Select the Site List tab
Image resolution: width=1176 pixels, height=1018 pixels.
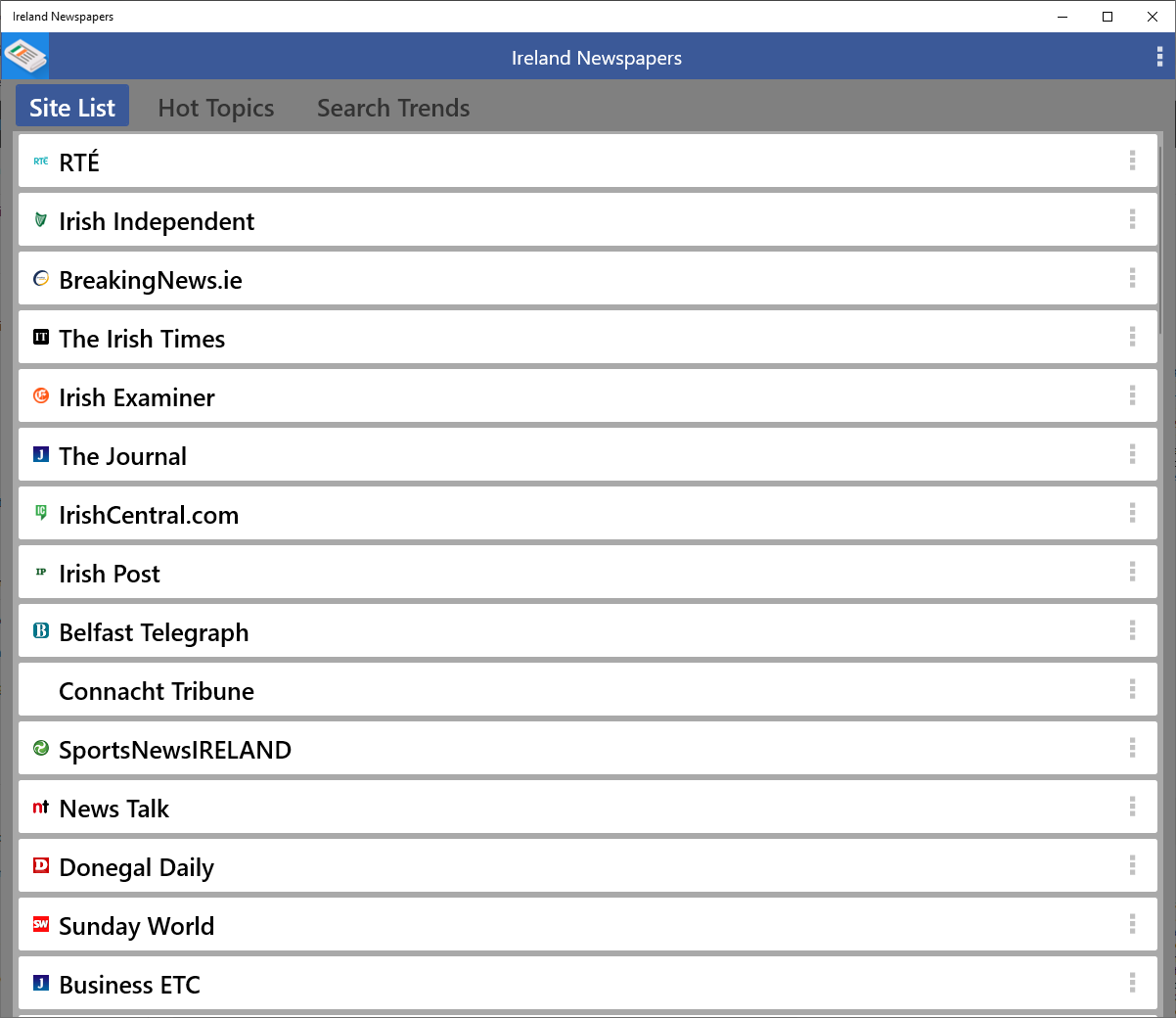[72, 107]
